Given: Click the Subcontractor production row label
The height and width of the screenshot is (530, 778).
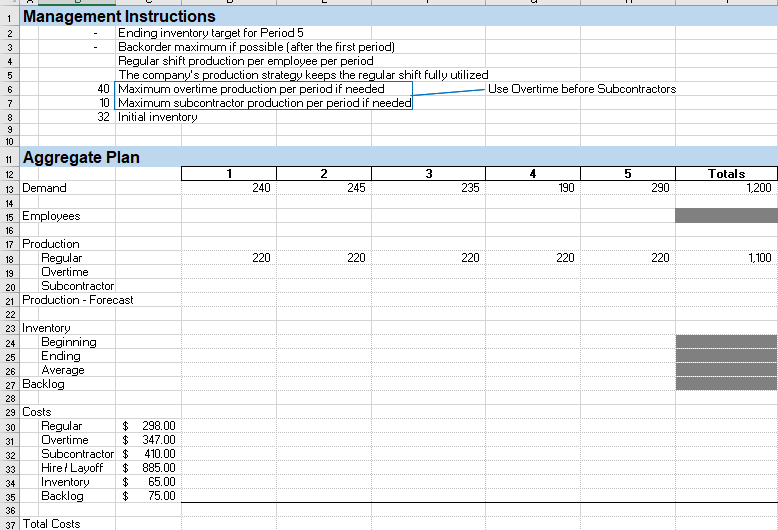Looking at the screenshot, I should tap(77, 286).
